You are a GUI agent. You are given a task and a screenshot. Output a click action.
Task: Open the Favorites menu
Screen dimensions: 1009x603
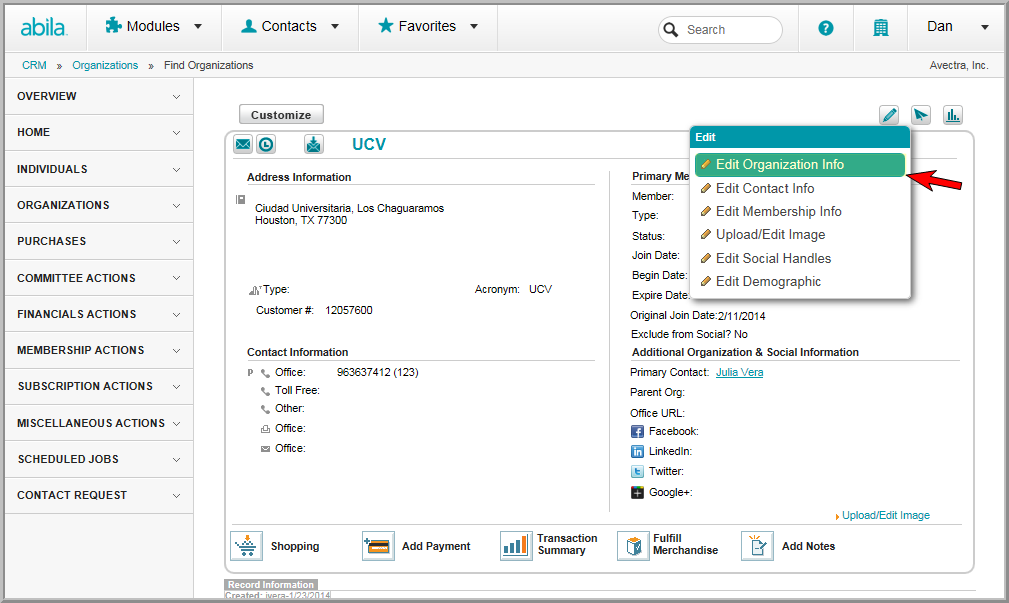pos(428,26)
